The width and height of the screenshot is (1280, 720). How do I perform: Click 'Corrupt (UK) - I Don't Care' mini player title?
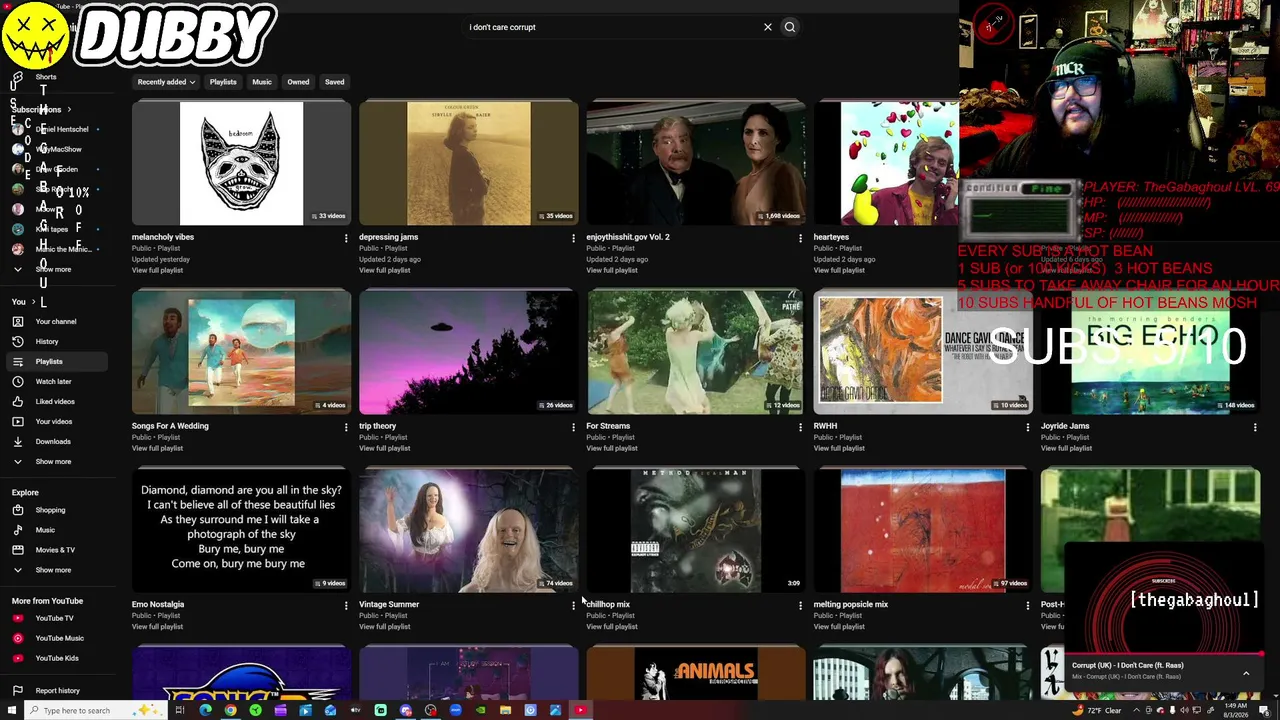(1128, 665)
